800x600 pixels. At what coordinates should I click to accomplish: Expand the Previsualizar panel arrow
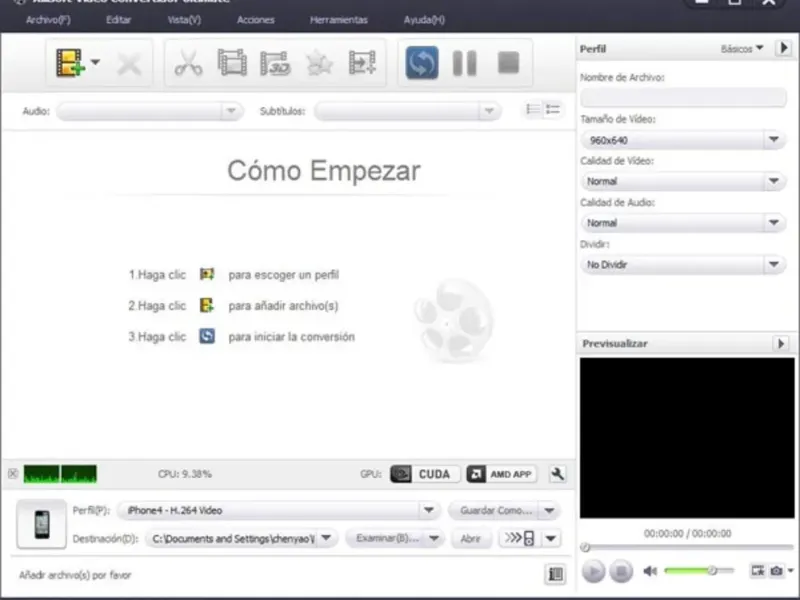point(781,343)
